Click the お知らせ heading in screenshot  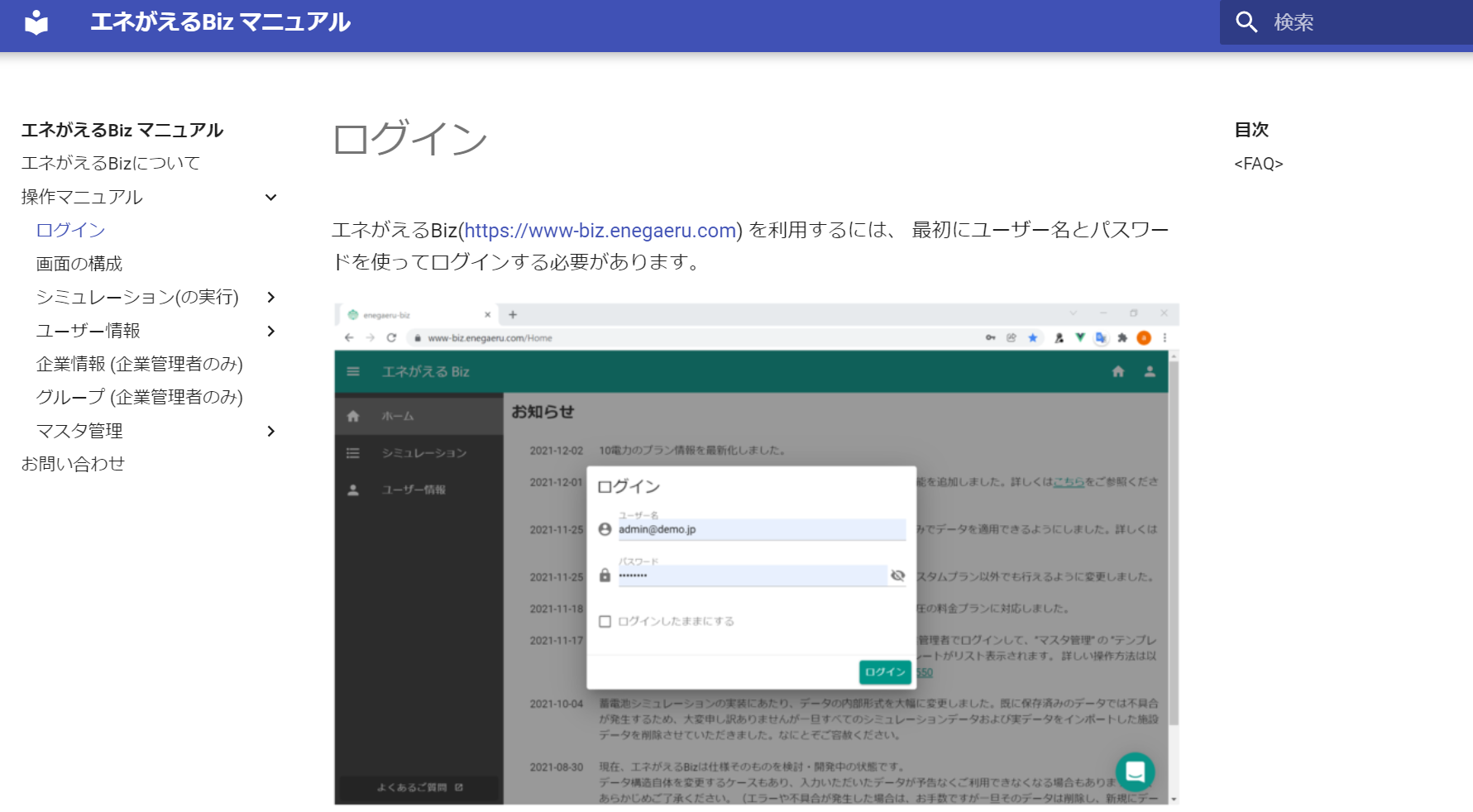tap(543, 412)
